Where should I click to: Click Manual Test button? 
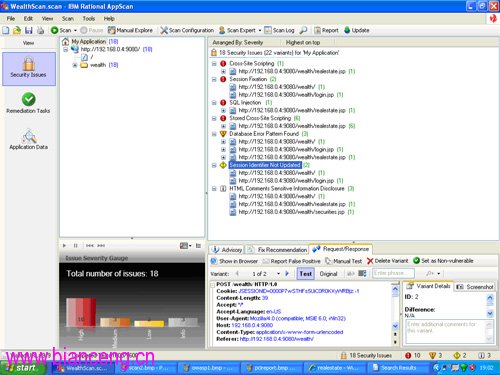pyautogui.click(x=343, y=261)
